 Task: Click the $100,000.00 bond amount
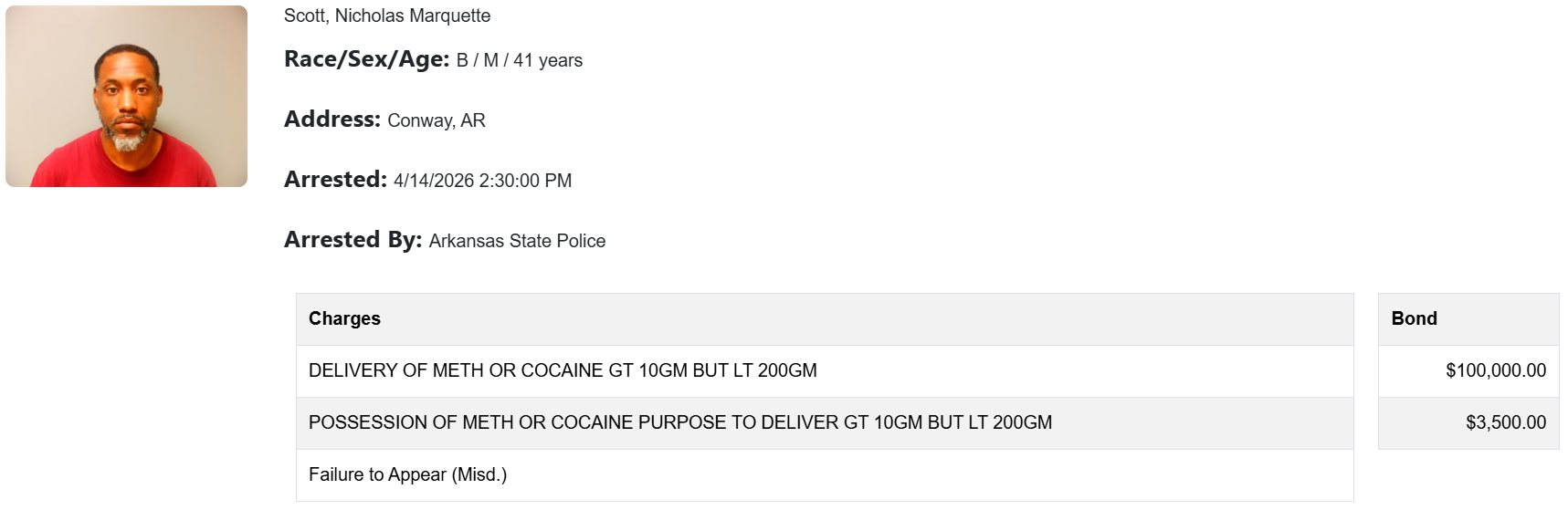[1496, 370]
